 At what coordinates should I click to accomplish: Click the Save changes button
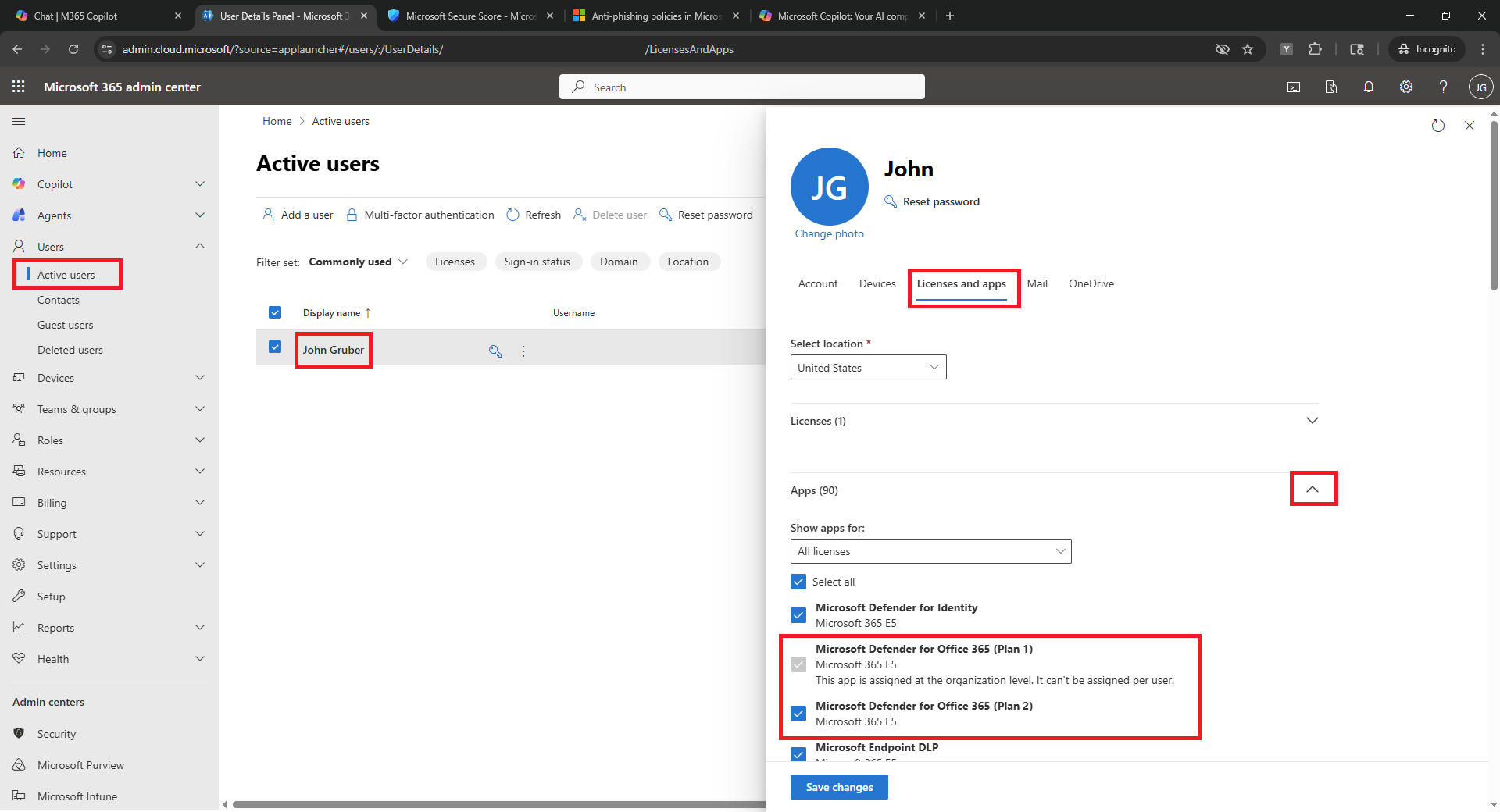click(838, 786)
